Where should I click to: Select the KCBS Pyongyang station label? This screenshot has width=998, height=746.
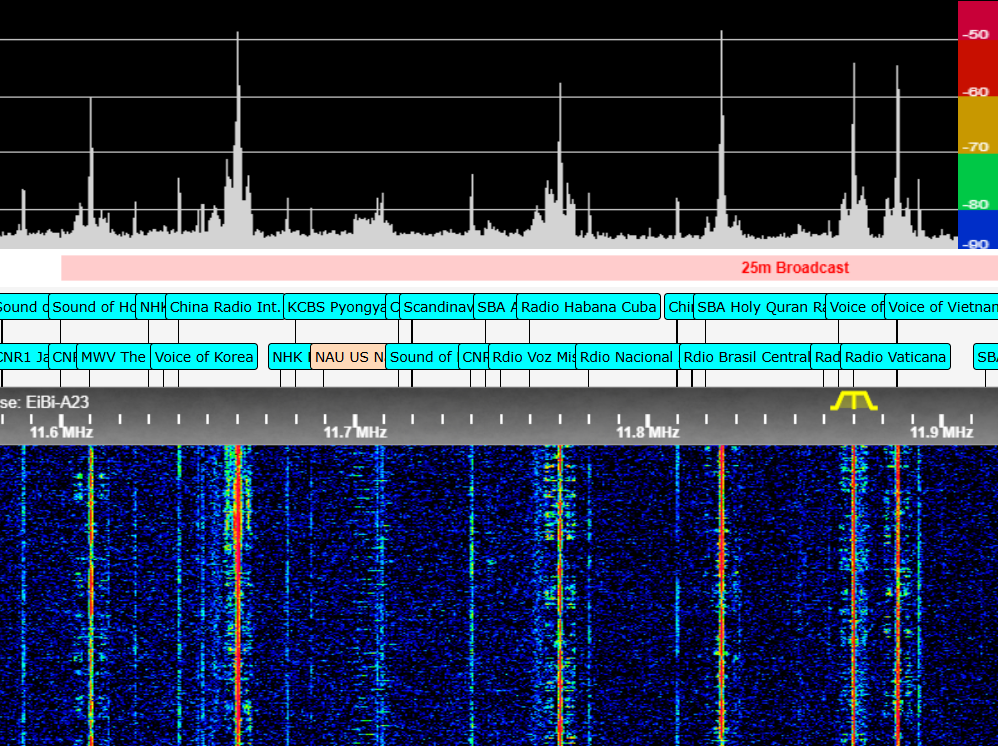click(x=337, y=307)
